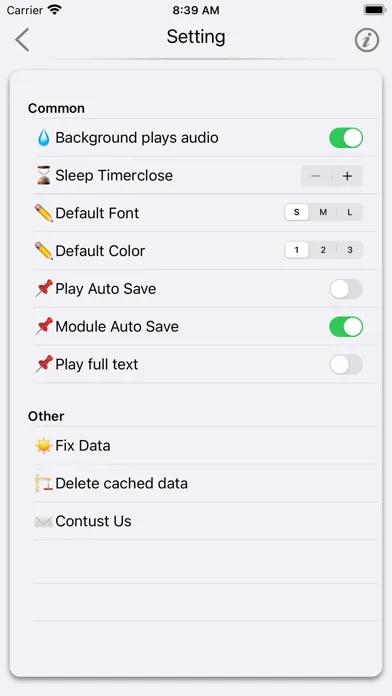Choose Default Color option 3
392x696 pixels.
point(350,250)
